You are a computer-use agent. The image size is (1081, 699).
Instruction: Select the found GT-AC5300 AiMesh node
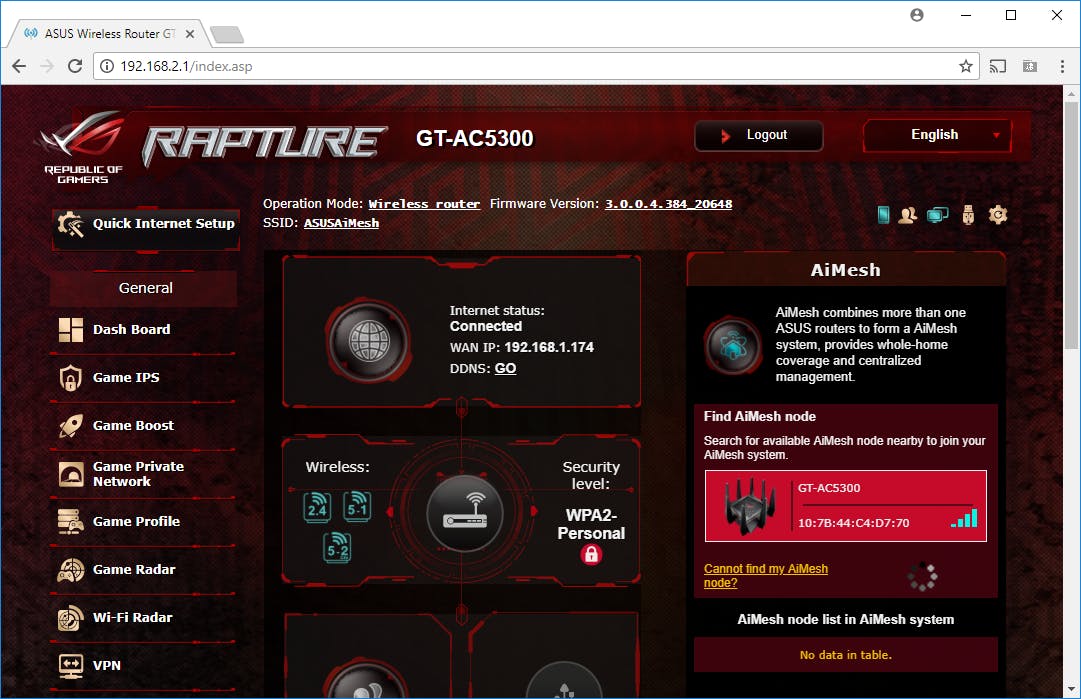[x=845, y=506]
